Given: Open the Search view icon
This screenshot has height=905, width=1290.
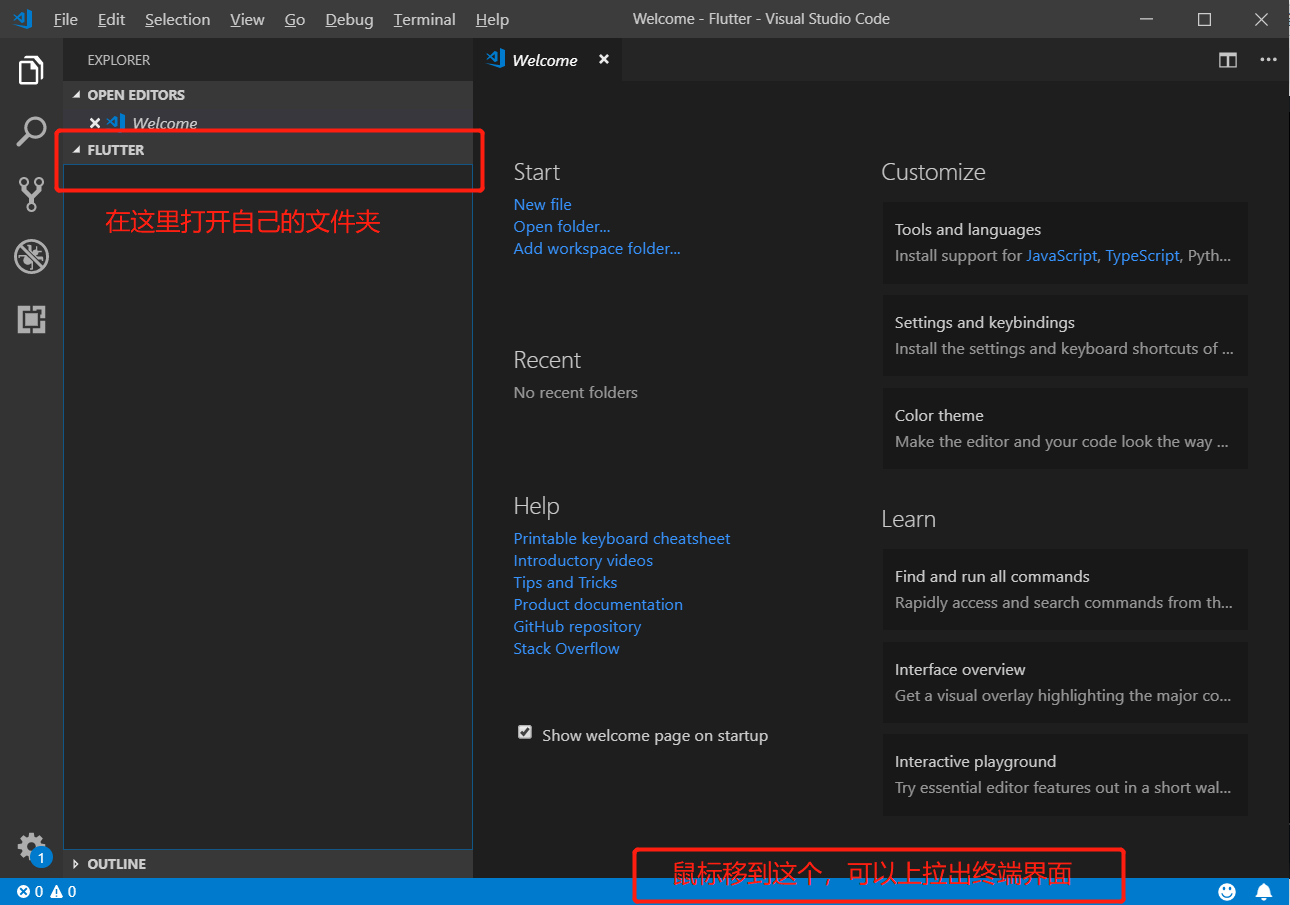Looking at the screenshot, I should coord(31,131).
